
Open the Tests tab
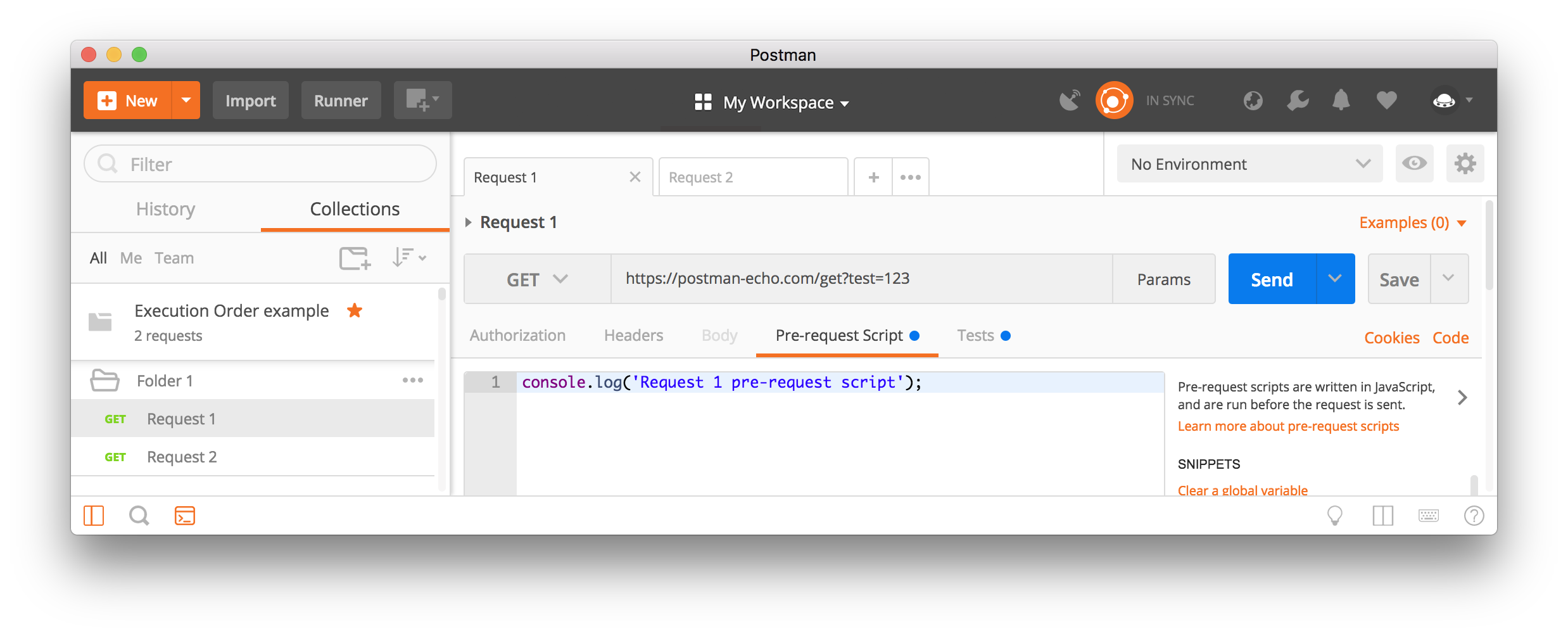pos(983,335)
